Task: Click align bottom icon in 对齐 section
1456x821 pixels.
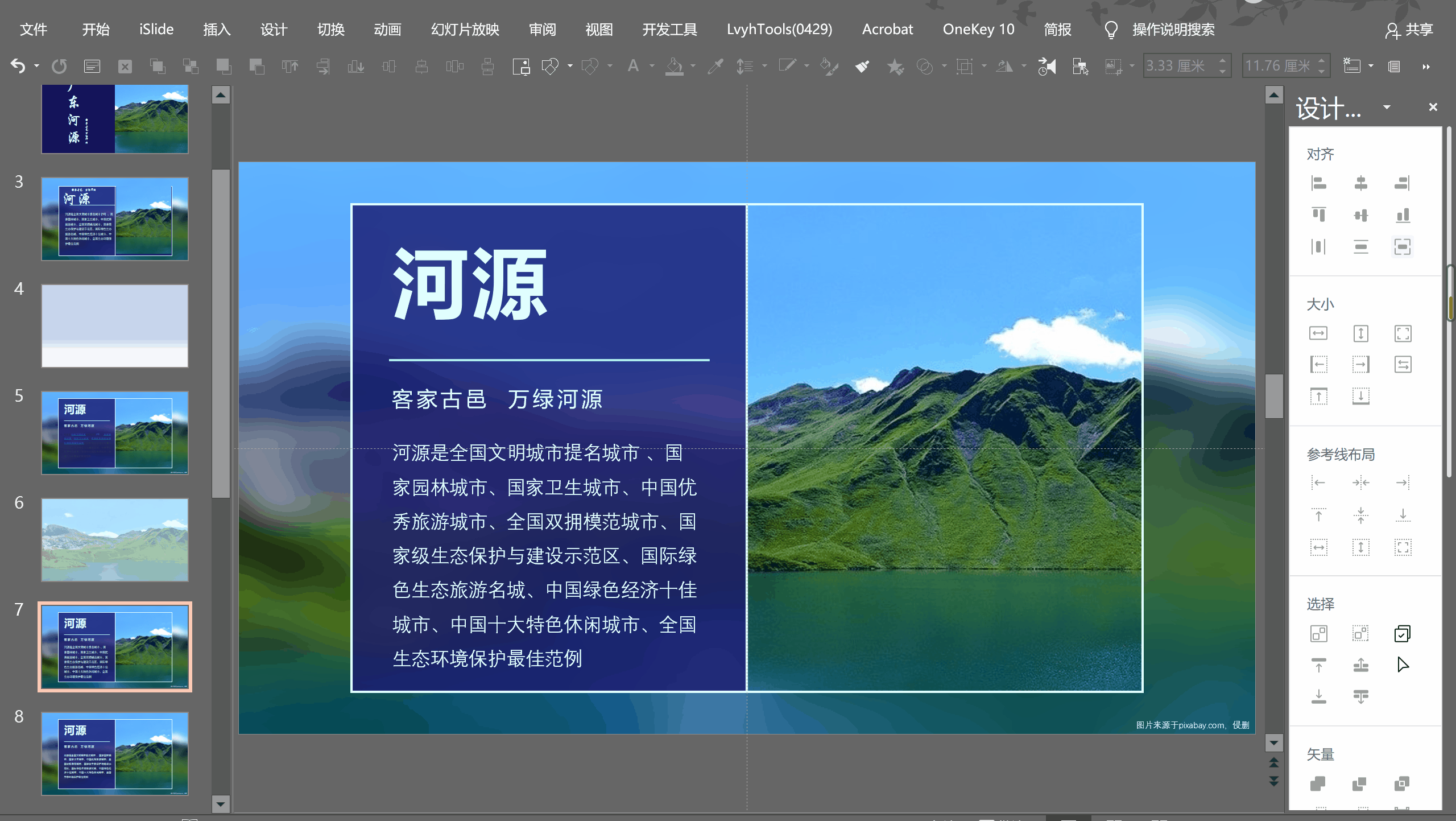Action: (x=1403, y=215)
